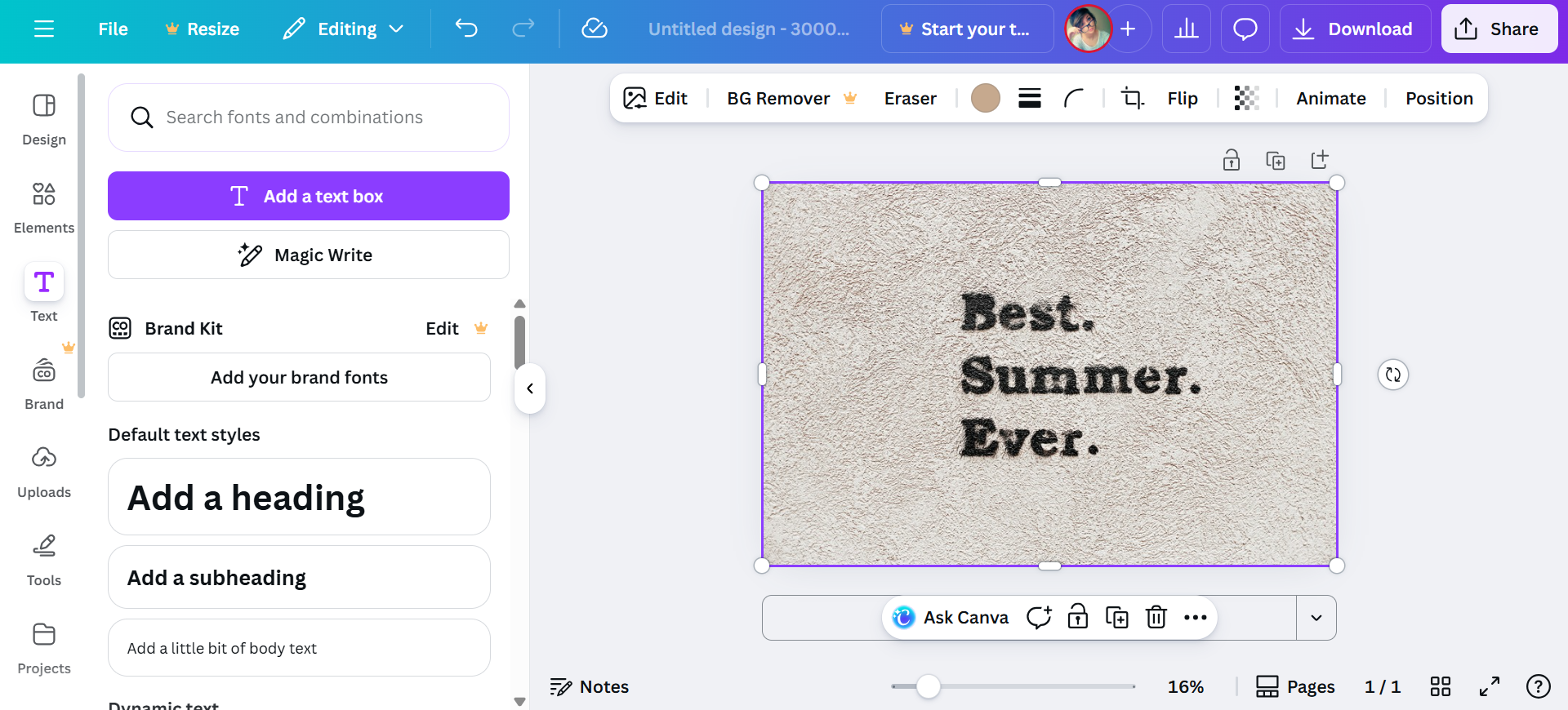Viewport: 1568px width, 710px height.
Task: Click the zoom slider handle
Action: click(x=928, y=687)
